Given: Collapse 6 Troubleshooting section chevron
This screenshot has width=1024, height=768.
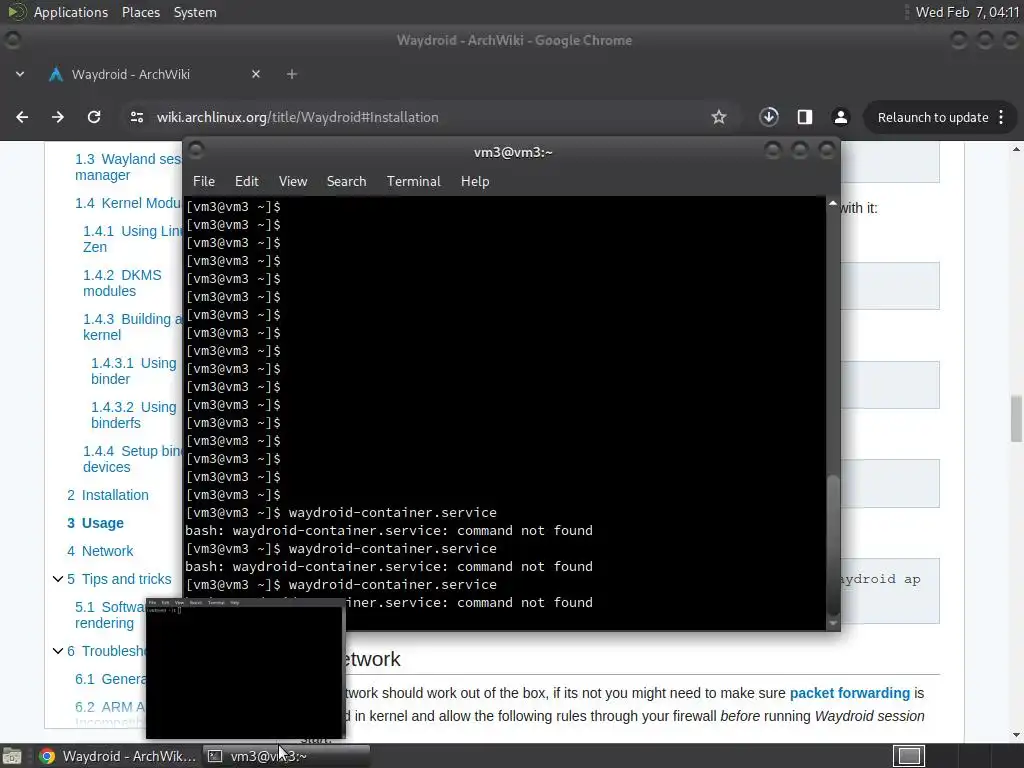Looking at the screenshot, I should coord(57,650).
